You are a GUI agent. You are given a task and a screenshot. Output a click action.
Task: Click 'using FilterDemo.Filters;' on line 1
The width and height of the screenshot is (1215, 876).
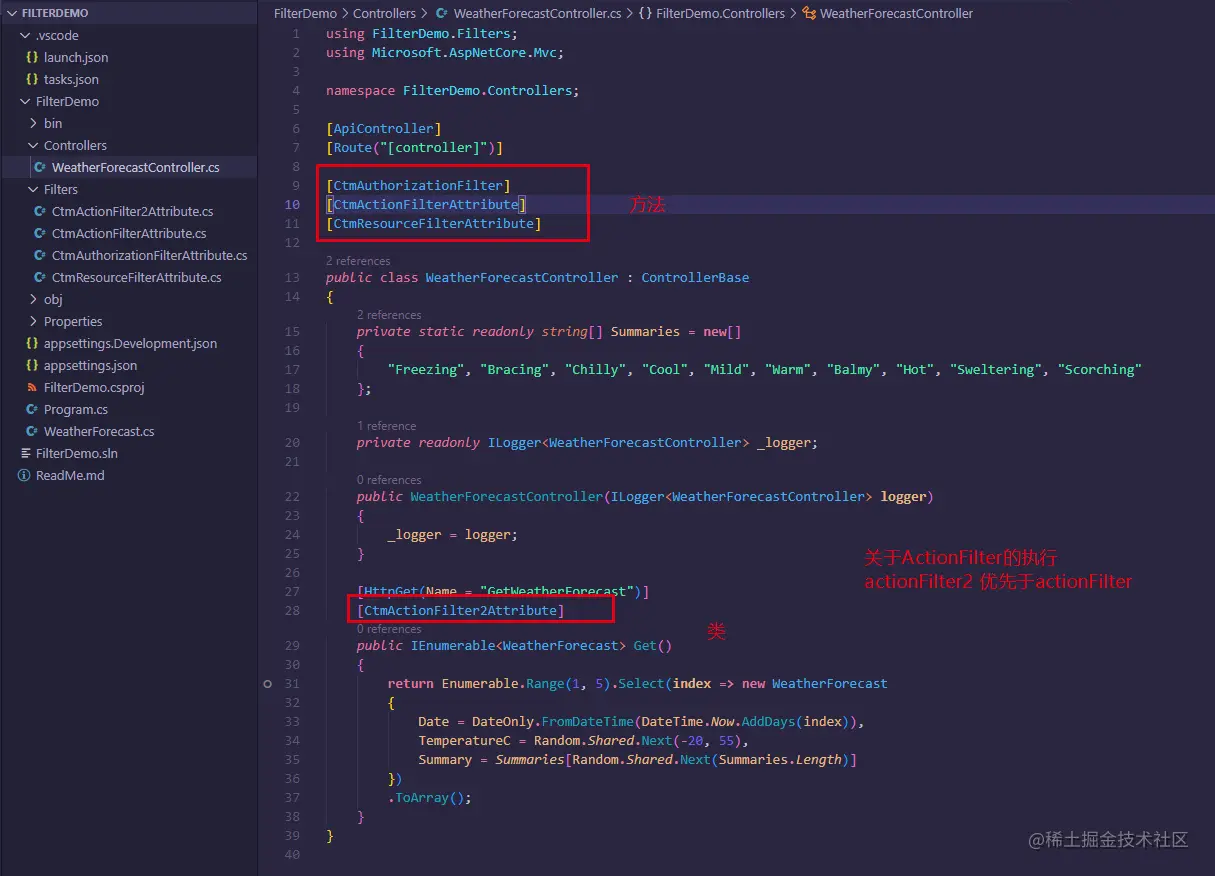pos(422,34)
